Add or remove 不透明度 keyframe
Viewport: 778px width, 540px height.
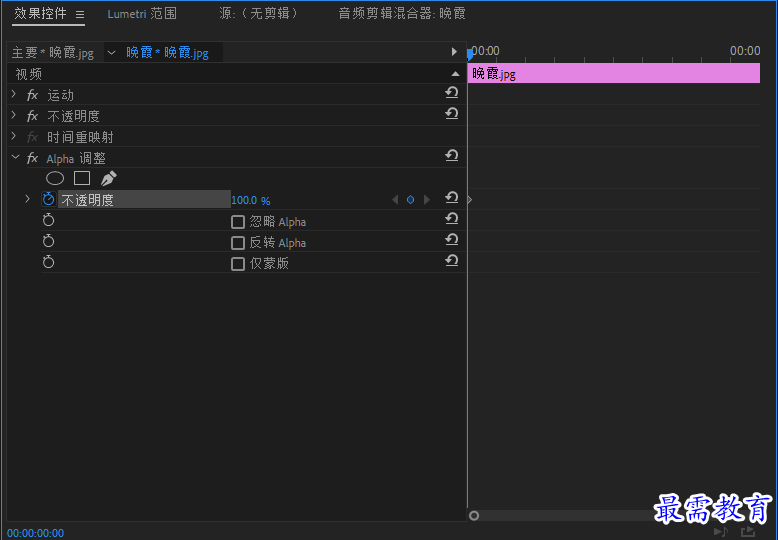410,200
